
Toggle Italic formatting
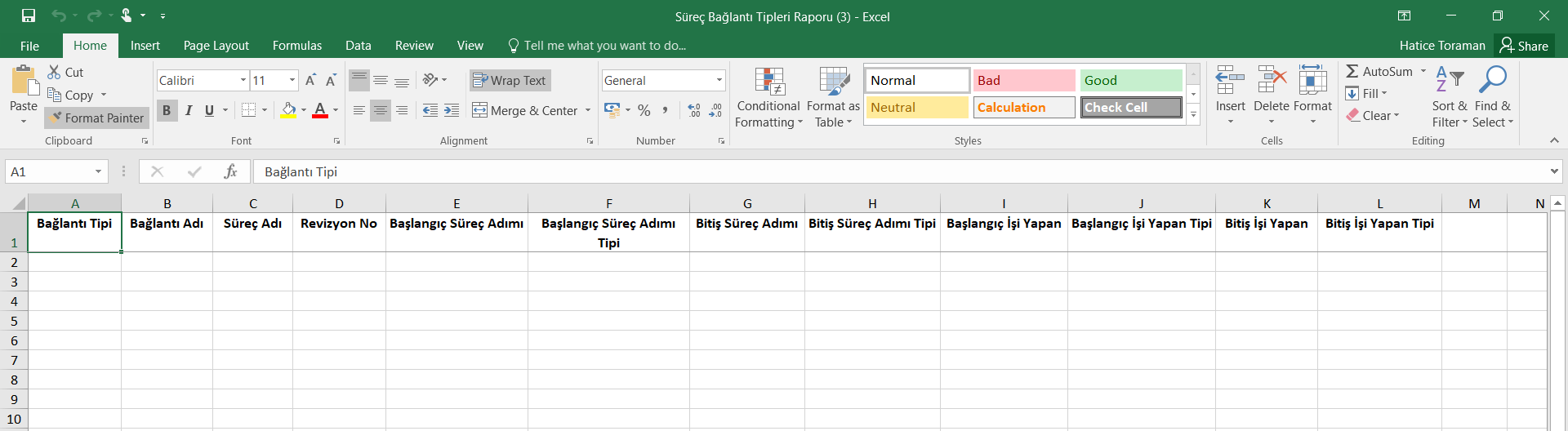coord(189,110)
